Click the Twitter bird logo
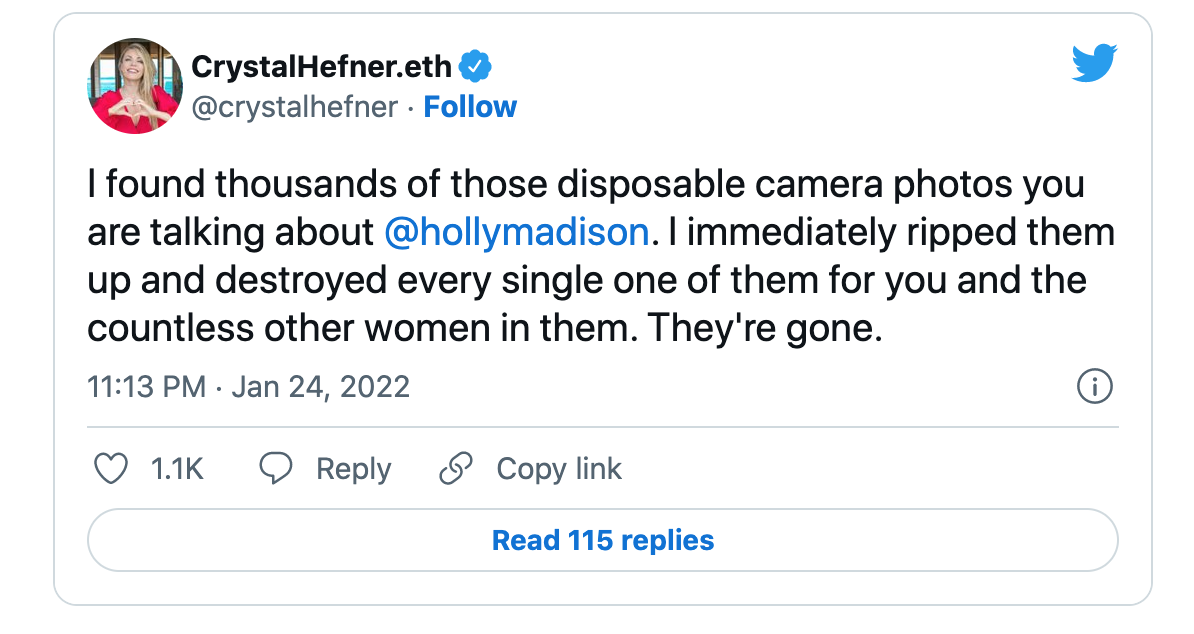The width and height of the screenshot is (1194, 634). (1093, 63)
